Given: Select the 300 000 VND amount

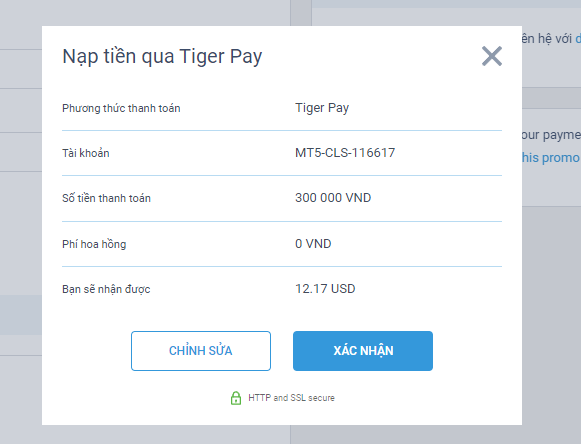Looking at the screenshot, I should 333,198.
